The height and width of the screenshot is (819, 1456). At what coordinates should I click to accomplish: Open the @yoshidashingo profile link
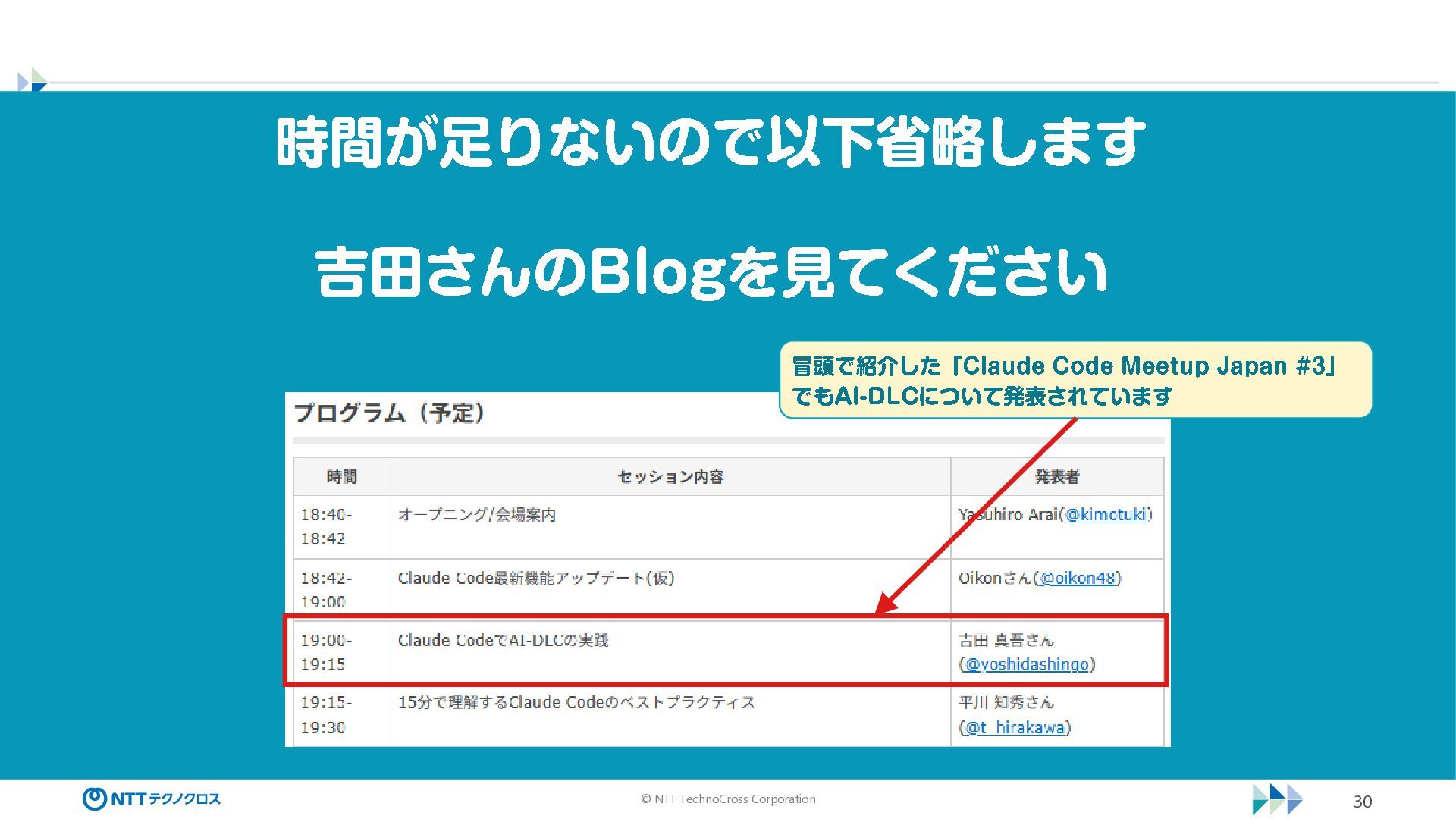(x=1027, y=665)
